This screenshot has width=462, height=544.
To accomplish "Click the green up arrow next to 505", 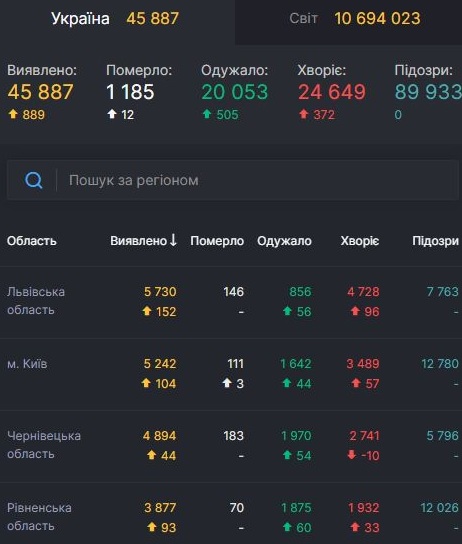I will [207, 114].
